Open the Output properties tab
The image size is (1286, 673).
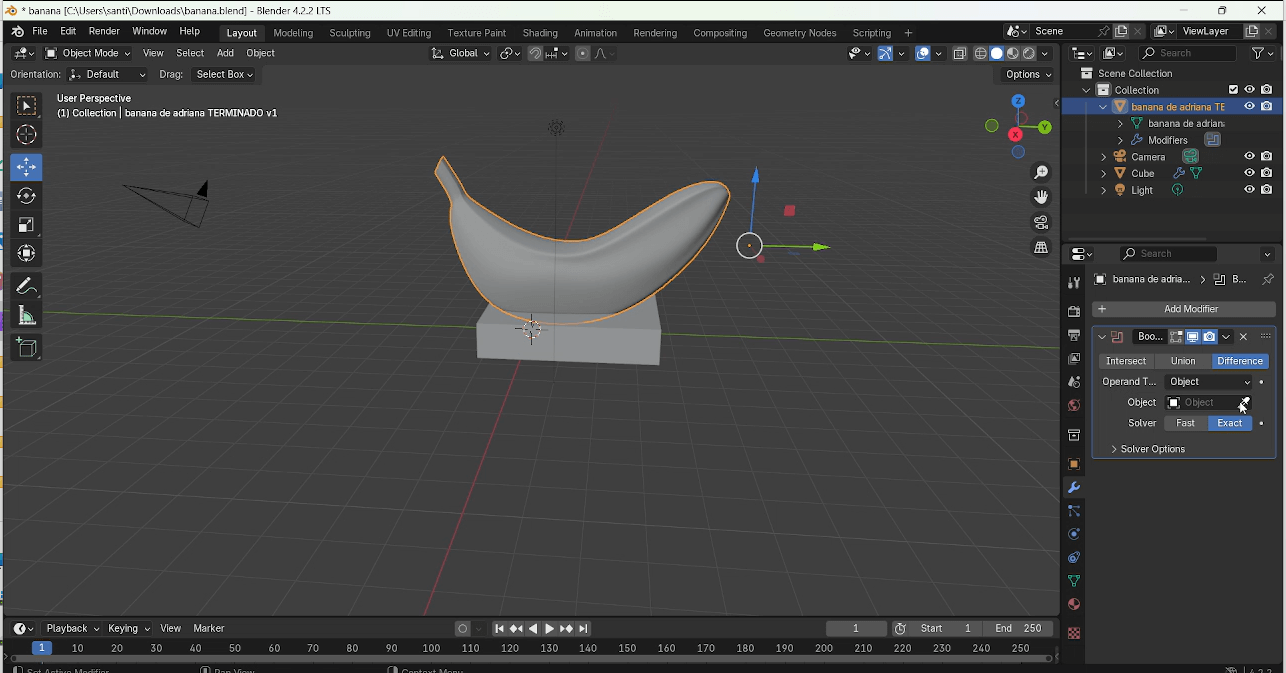pos(1074,335)
